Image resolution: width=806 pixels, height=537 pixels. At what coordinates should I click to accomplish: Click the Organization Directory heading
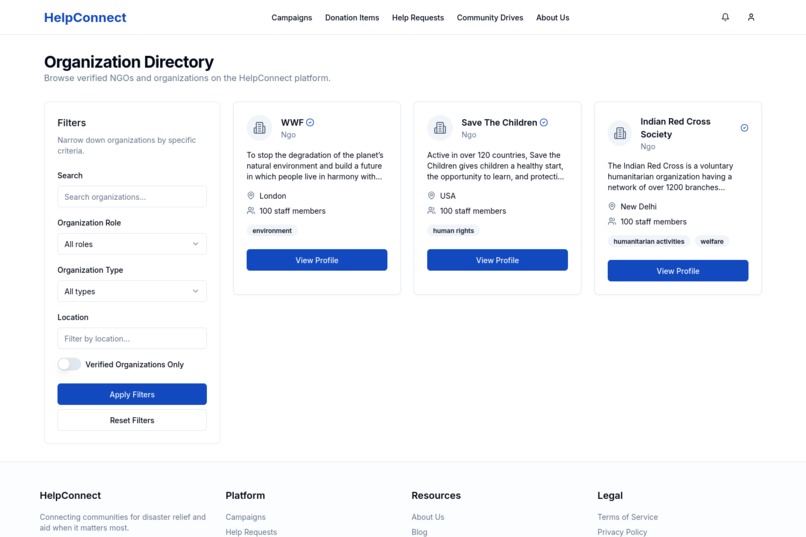[x=129, y=62]
